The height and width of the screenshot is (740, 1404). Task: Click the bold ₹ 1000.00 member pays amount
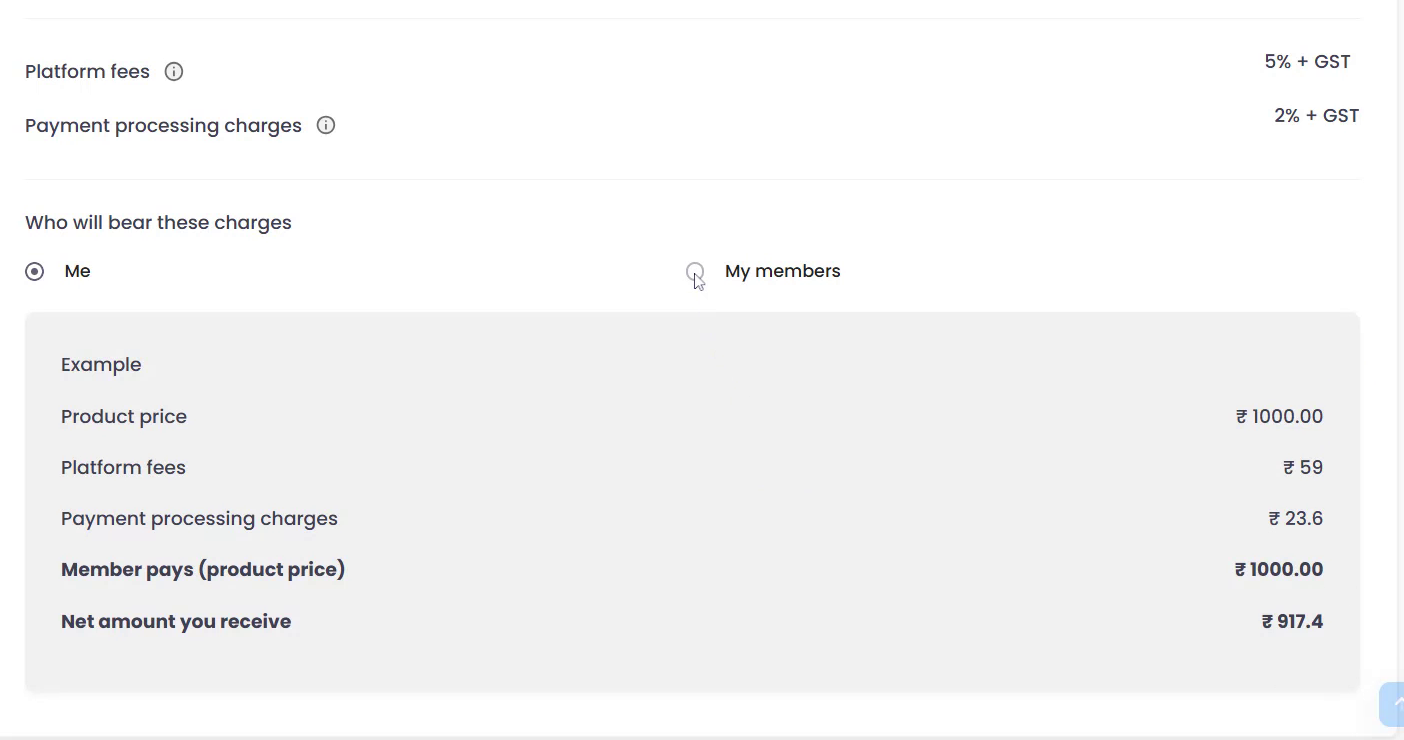[x=1279, y=570]
